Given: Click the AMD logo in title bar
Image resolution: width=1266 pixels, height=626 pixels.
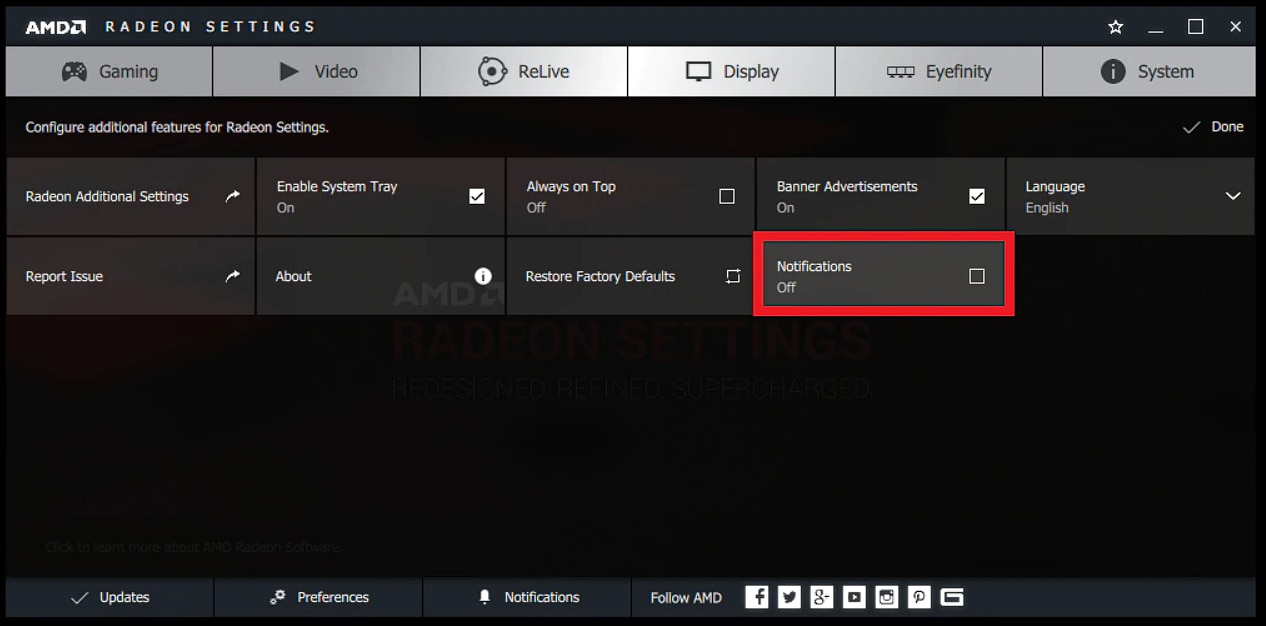Looking at the screenshot, I should [55, 27].
